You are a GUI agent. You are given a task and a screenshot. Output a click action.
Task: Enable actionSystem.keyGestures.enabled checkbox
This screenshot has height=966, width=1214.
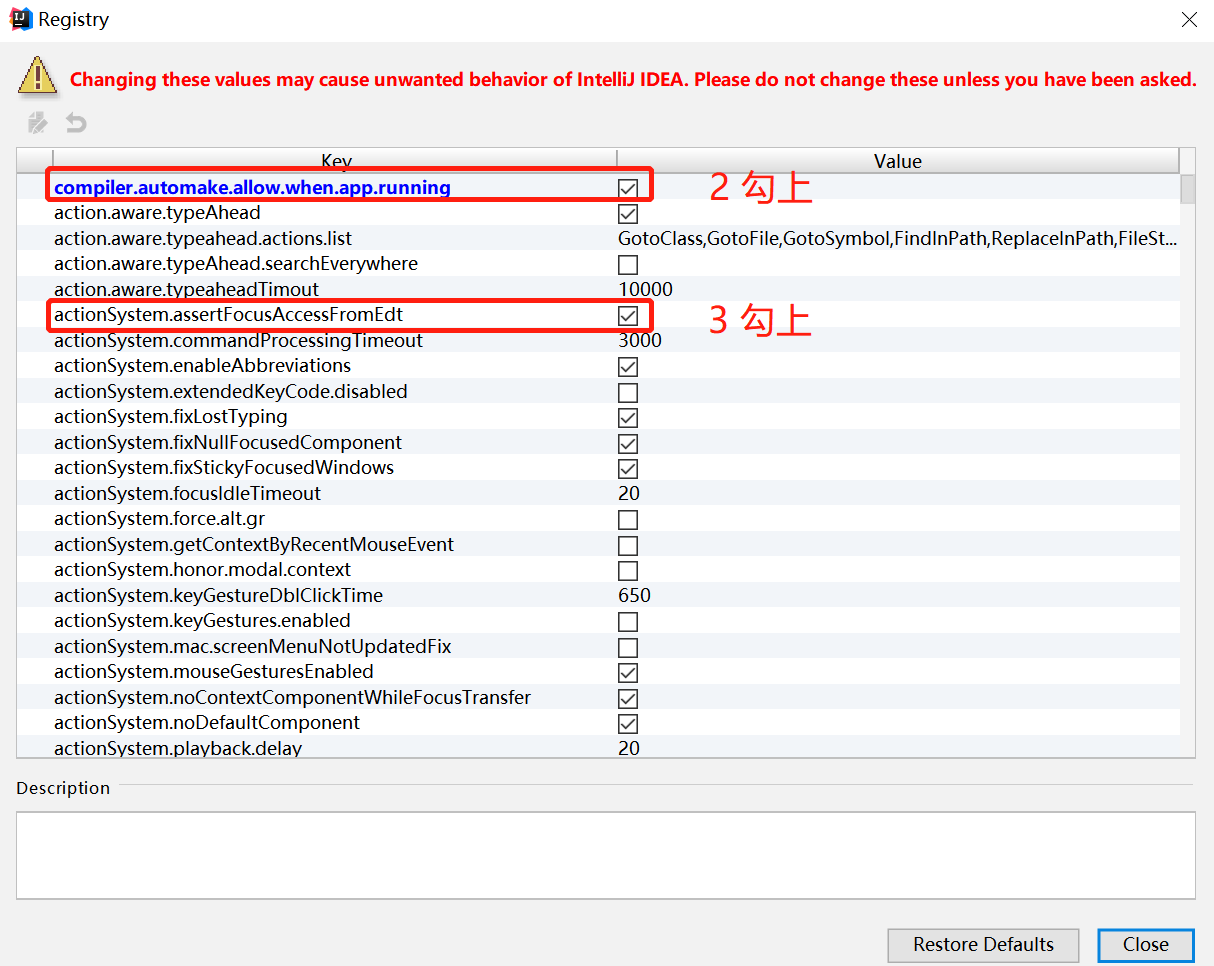628,622
